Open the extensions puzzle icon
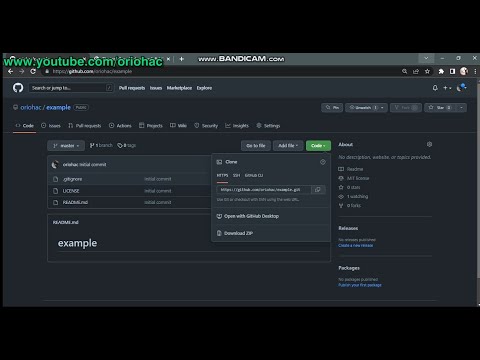This screenshot has height=360, width=480. click(441, 71)
